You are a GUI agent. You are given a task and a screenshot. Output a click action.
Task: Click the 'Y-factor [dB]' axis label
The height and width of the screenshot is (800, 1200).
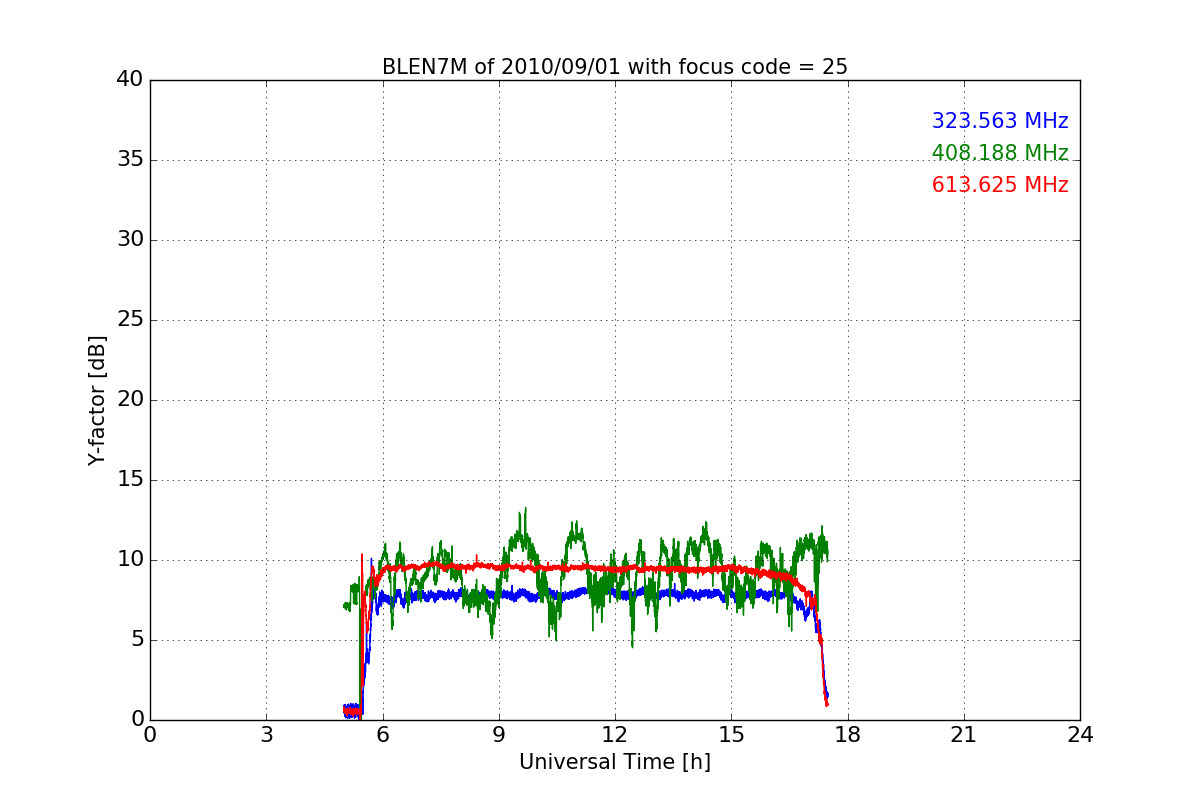[97, 400]
